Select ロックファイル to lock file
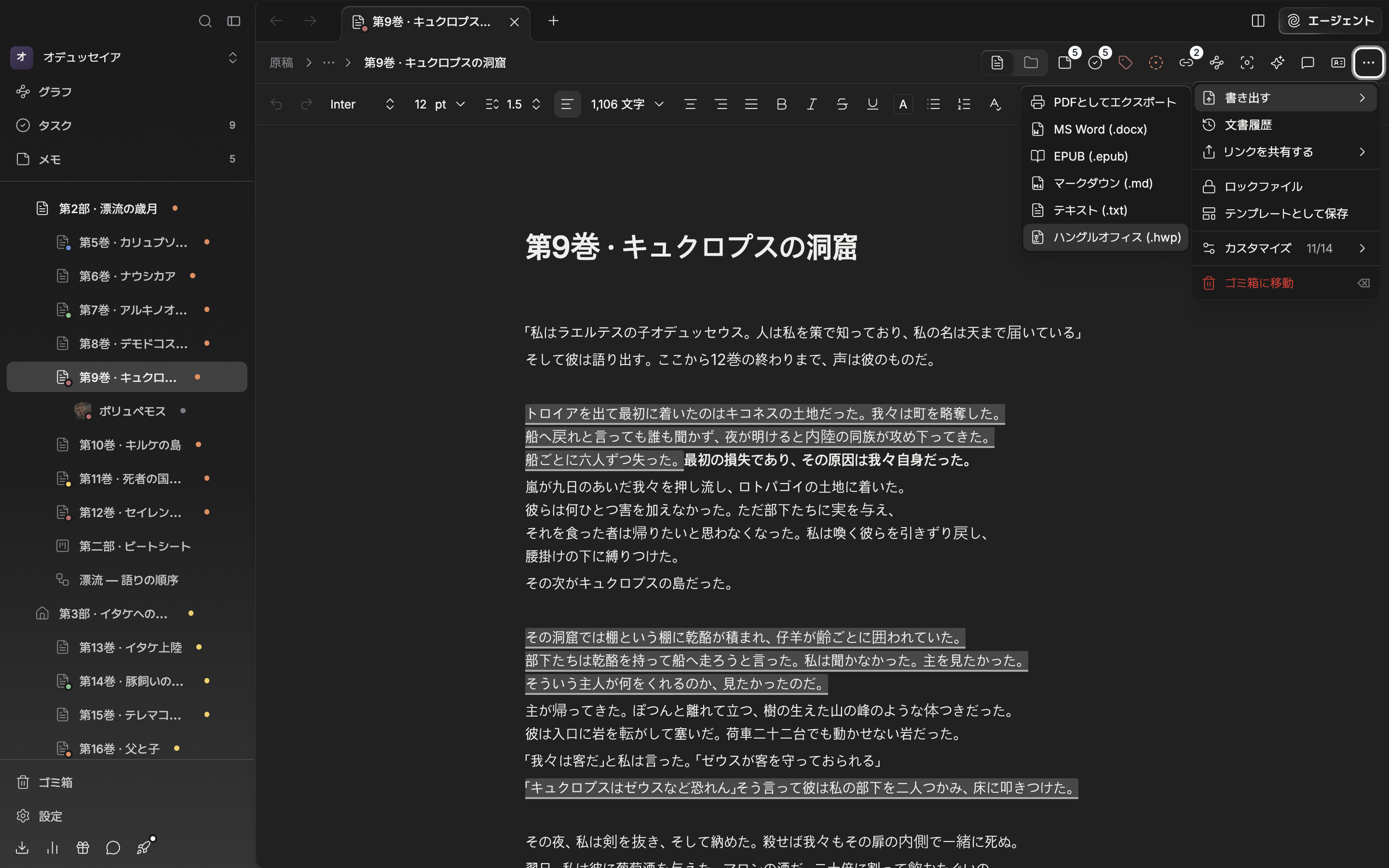1389x868 pixels. click(1286, 187)
